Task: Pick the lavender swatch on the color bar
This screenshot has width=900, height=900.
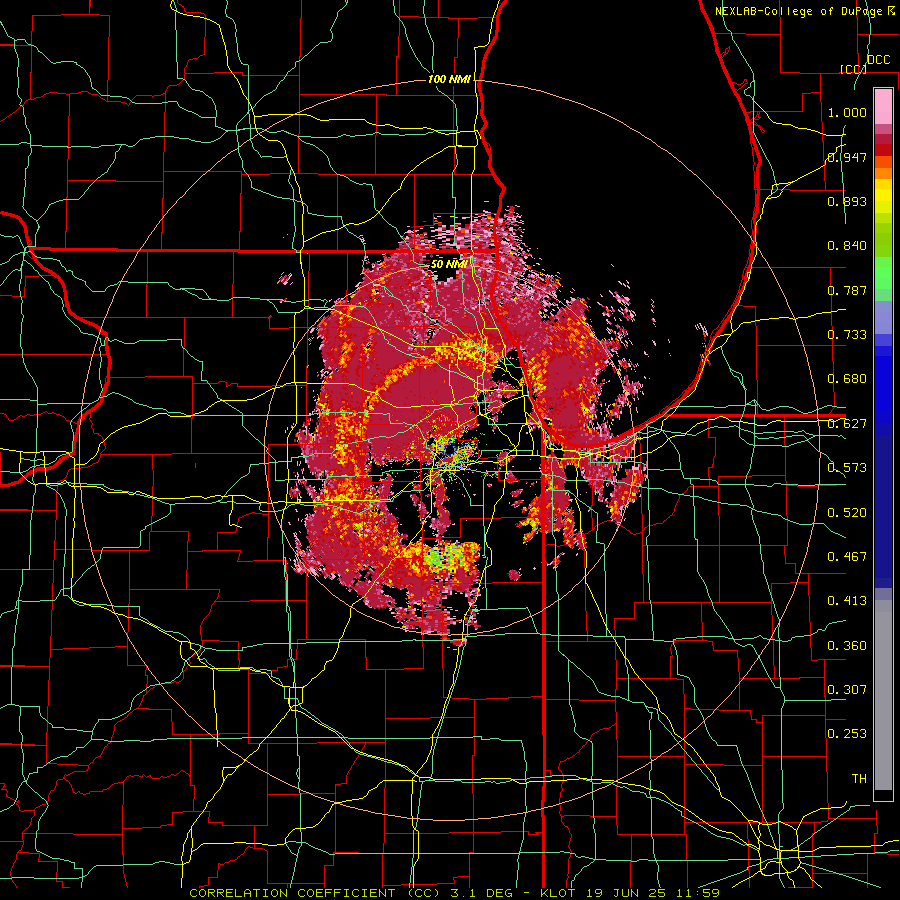Action: point(883,317)
